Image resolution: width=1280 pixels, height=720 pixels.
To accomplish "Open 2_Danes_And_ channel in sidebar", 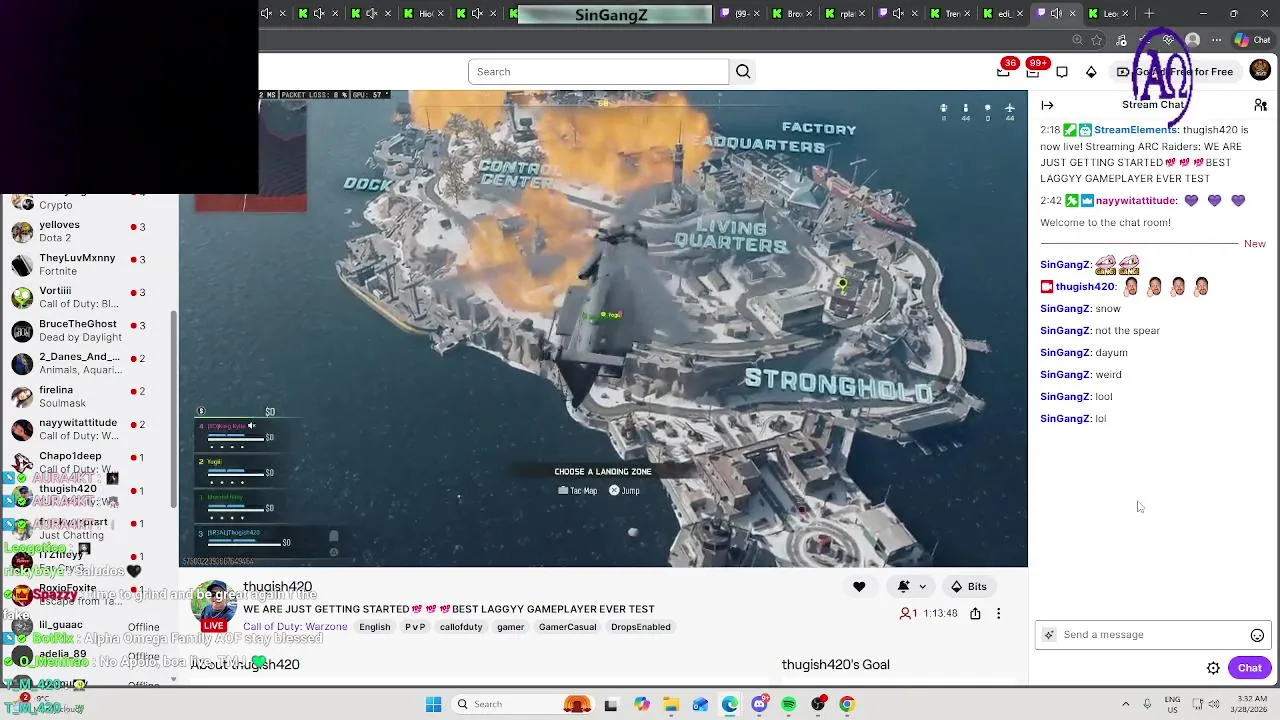I will [88, 363].
